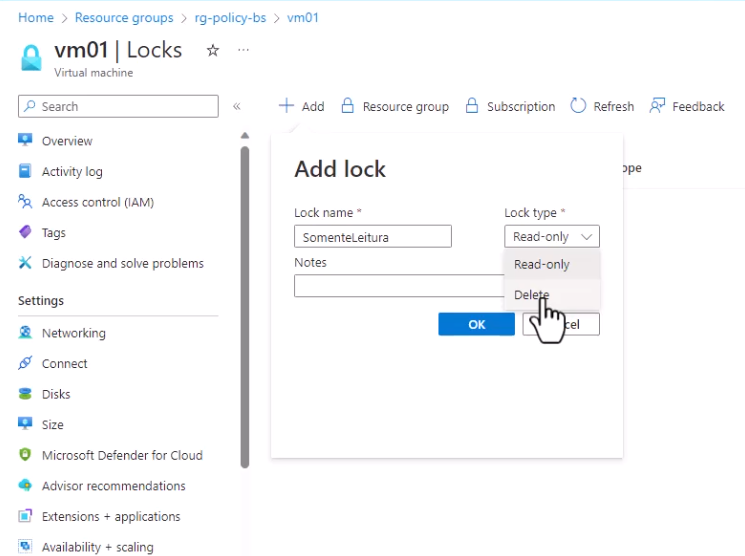Open the Feedback icon
Viewport: 745px width, 556px height.
point(657,105)
